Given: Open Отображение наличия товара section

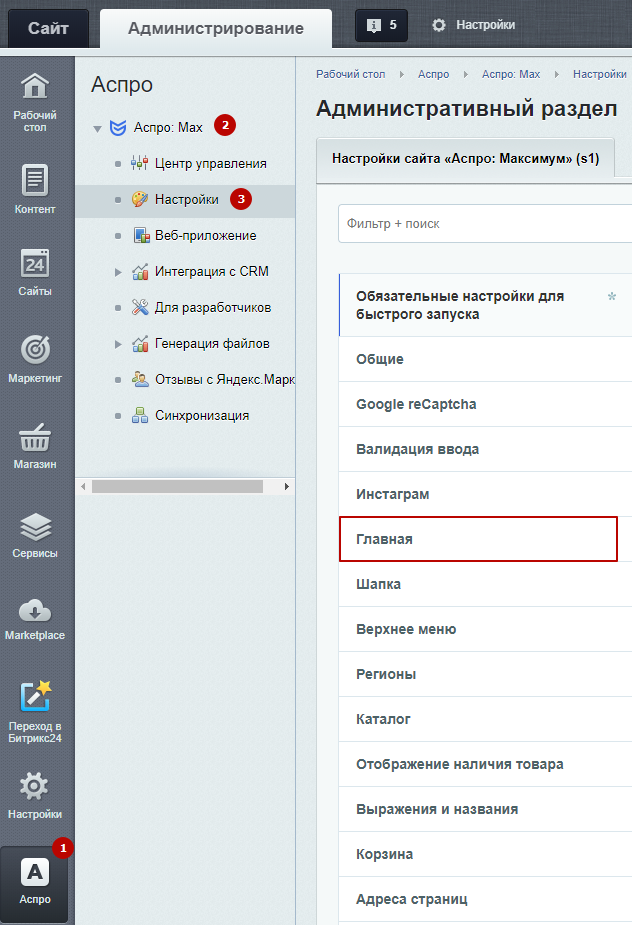Looking at the screenshot, I should (x=485, y=764).
